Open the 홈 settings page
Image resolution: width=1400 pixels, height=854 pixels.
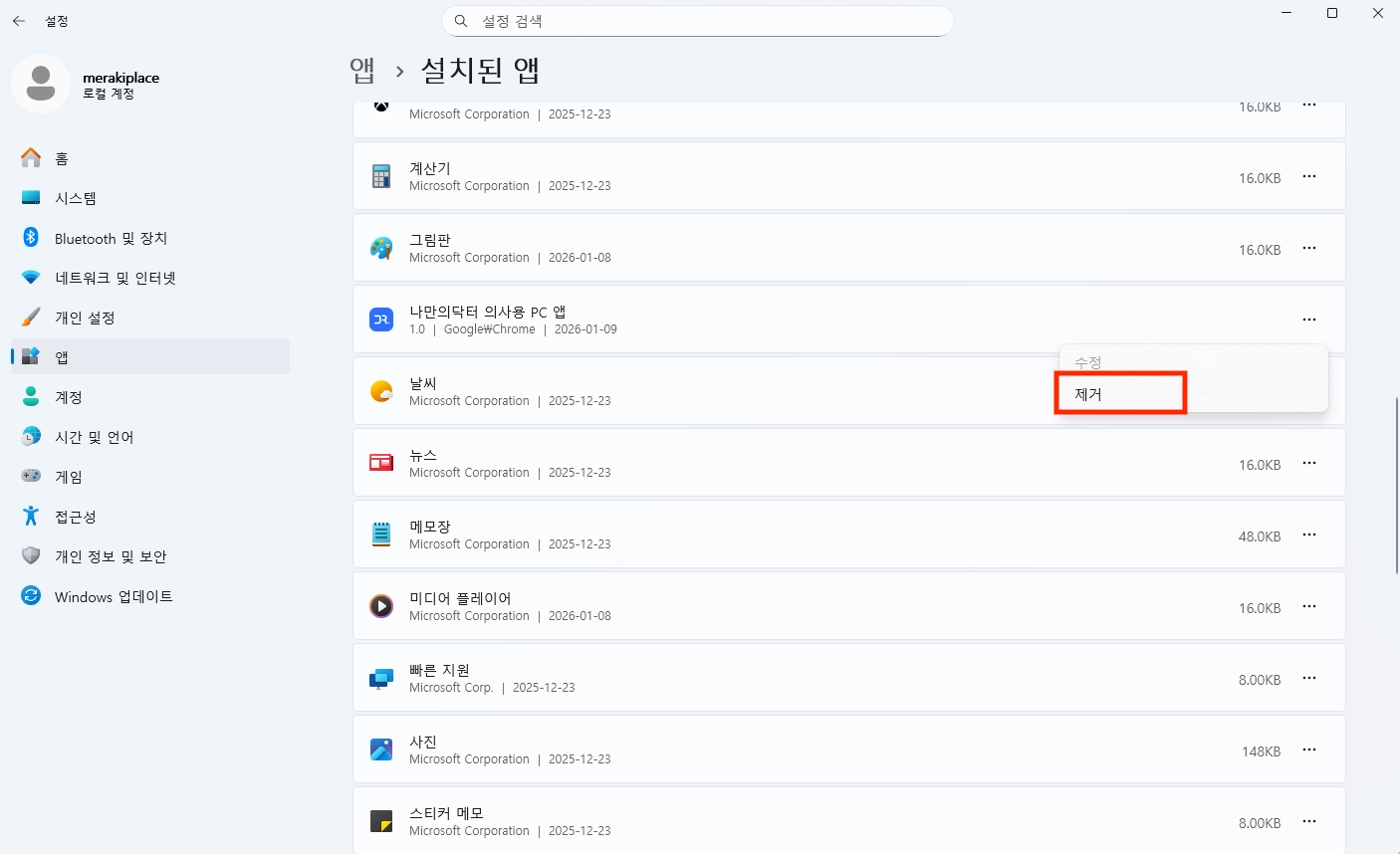150,158
